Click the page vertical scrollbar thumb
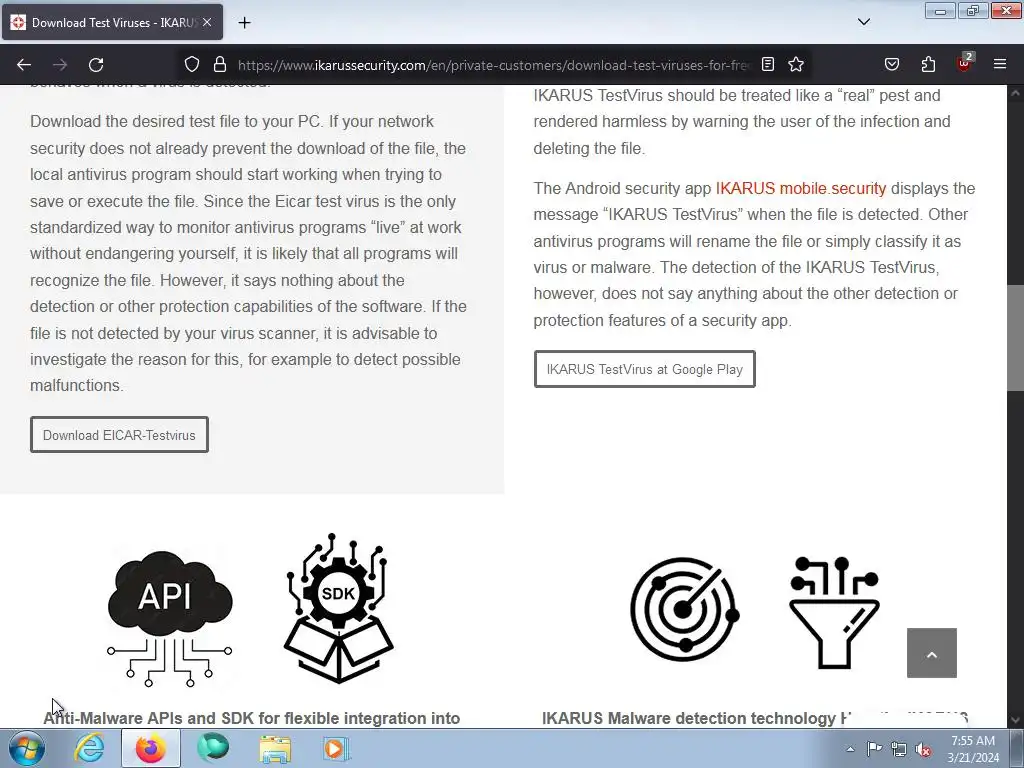The height and width of the screenshot is (768, 1024). 1015,338
